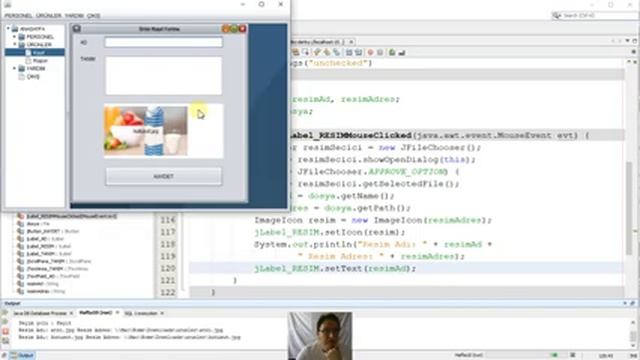Click the editor vertical scrollbar
640x360 pixels.
(x=629, y=208)
